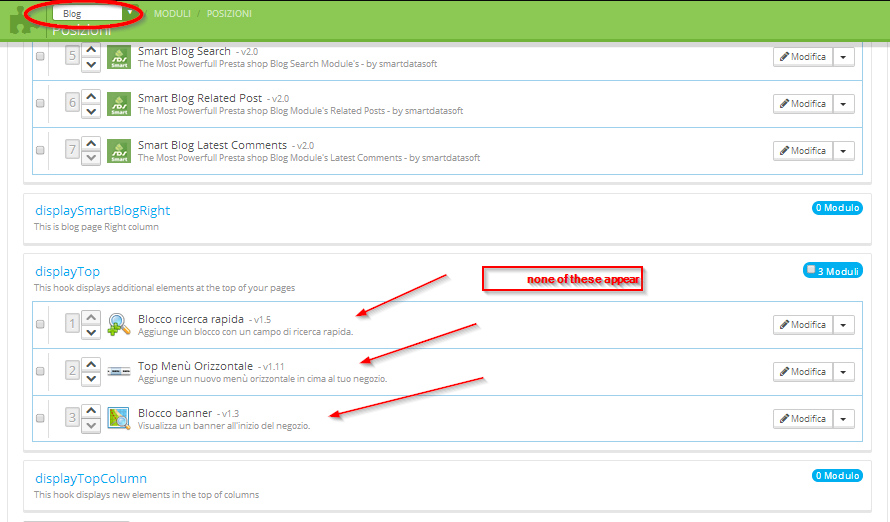Open dropdown arrow beside Top Menù Orizzontale Modifica
Image resolution: width=890 pixels, height=522 pixels.
[843, 372]
